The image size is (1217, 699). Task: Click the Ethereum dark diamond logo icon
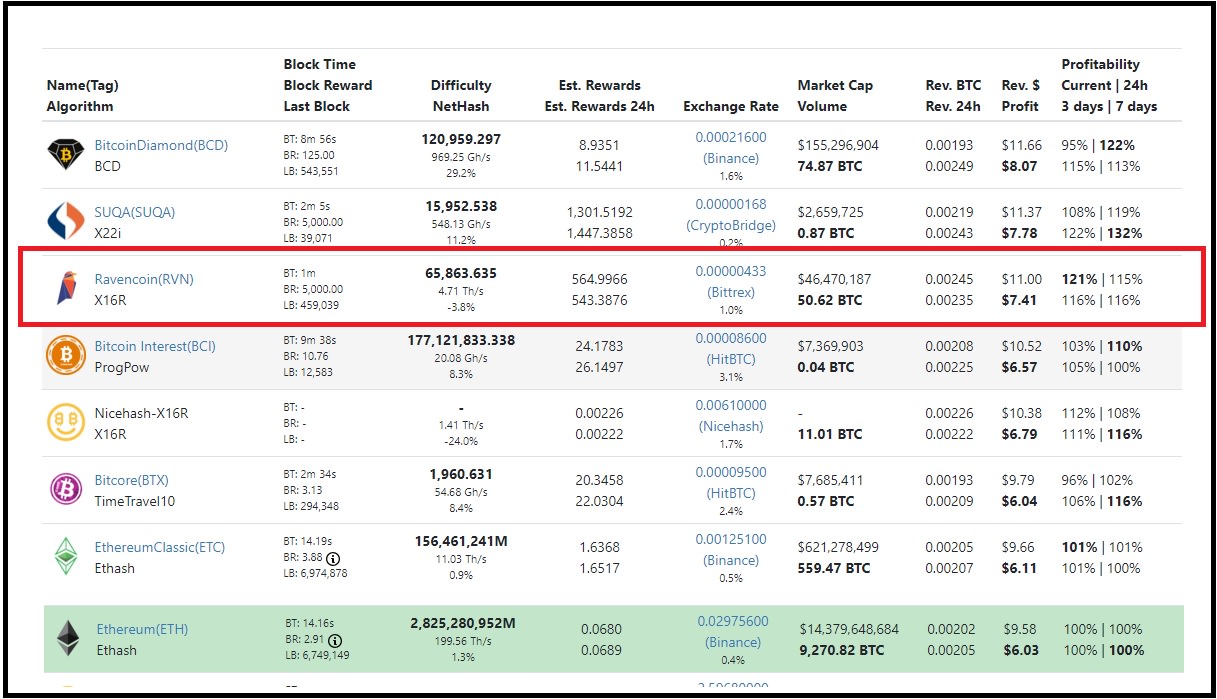[67, 639]
